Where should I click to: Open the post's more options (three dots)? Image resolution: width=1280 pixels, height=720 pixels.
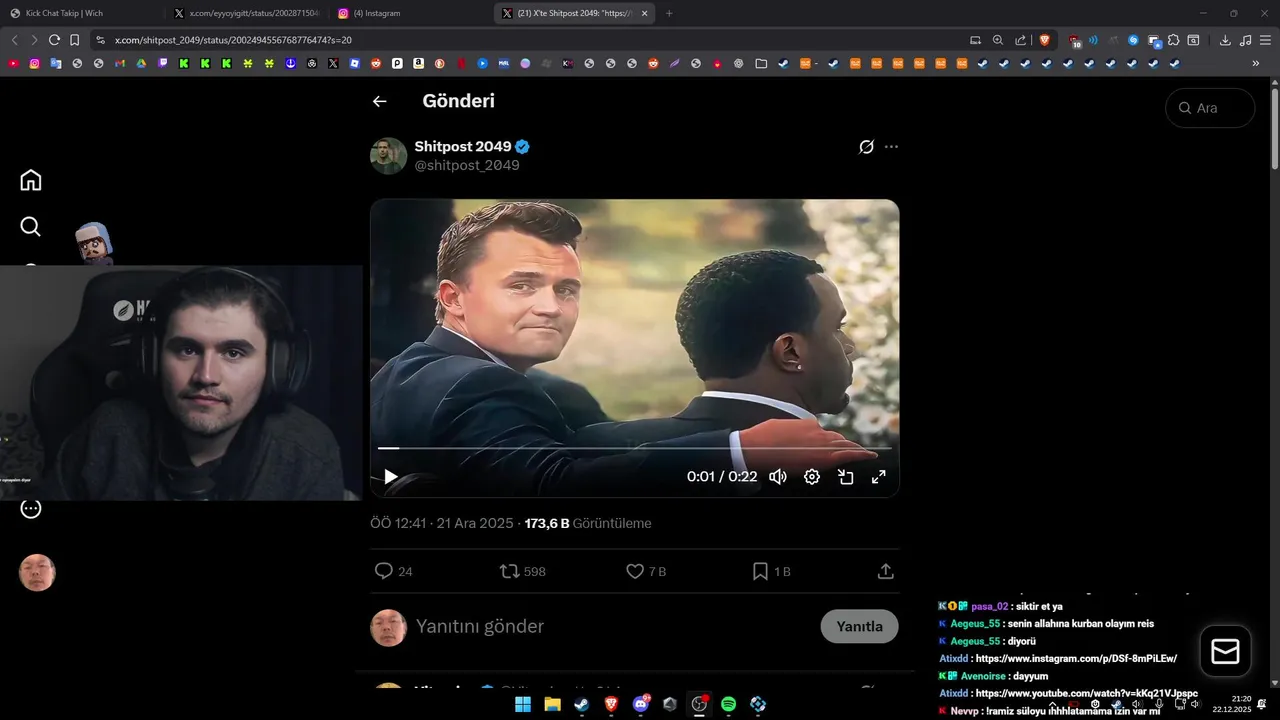coord(891,147)
